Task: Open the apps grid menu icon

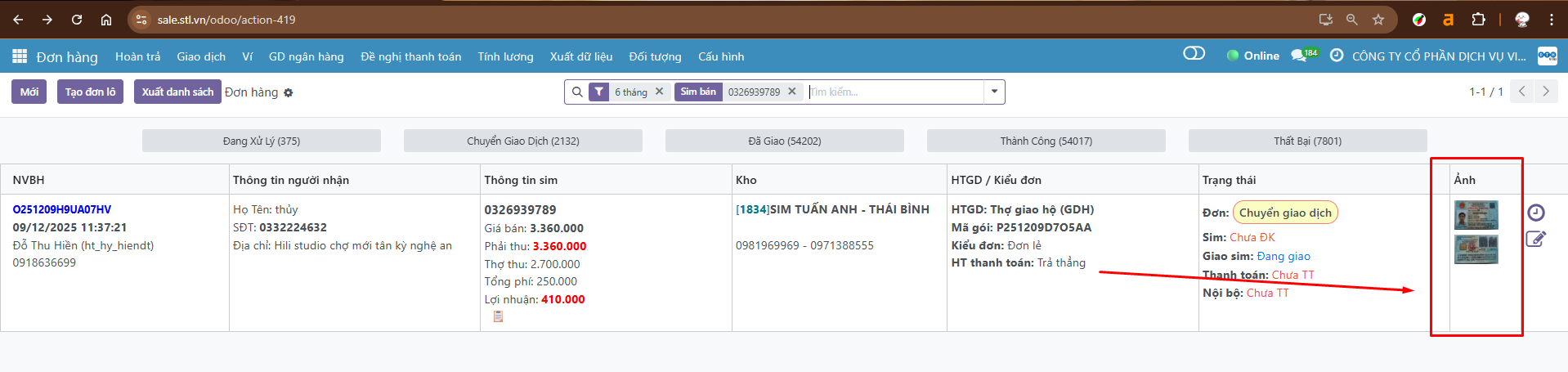Action: 20,56
